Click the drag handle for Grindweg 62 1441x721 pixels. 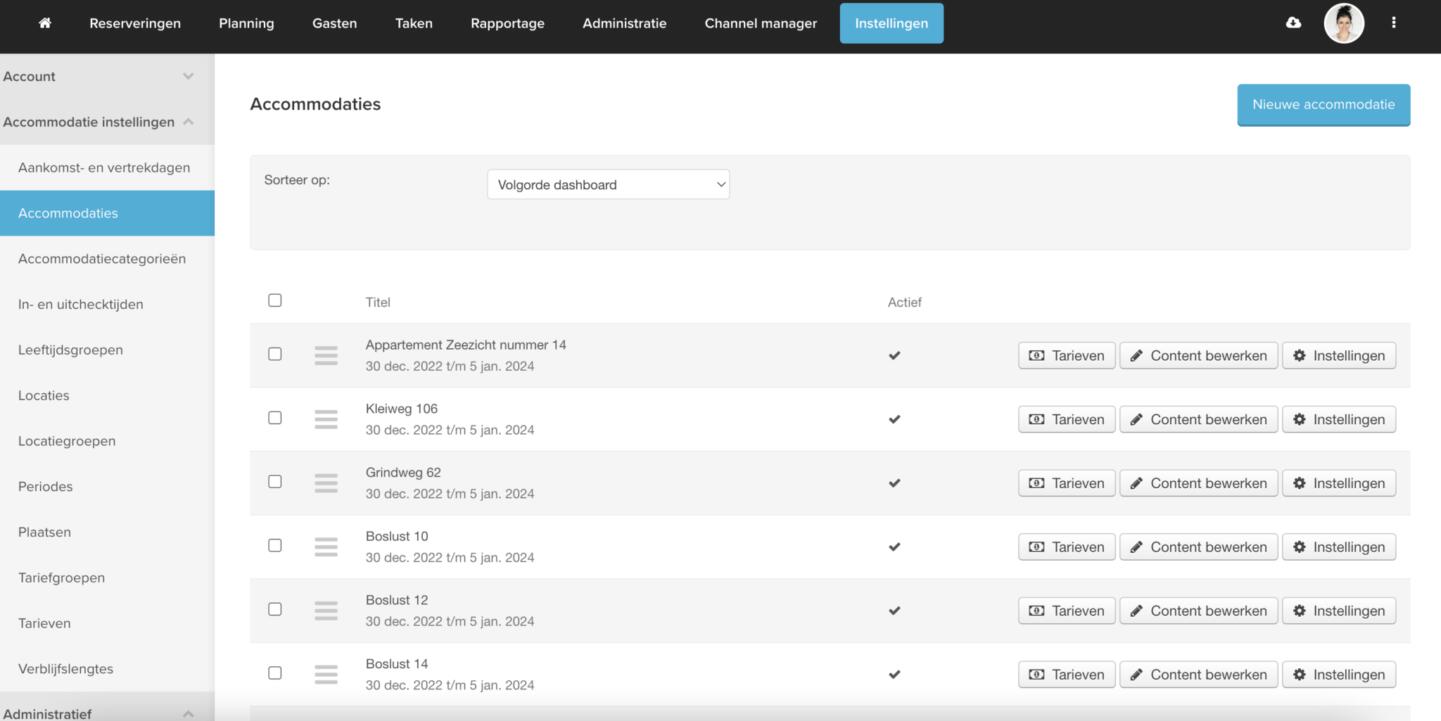pyautogui.click(x=326, y=483)
